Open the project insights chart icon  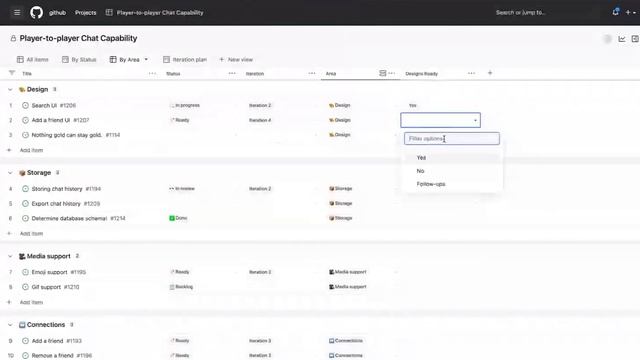[622, 39]
